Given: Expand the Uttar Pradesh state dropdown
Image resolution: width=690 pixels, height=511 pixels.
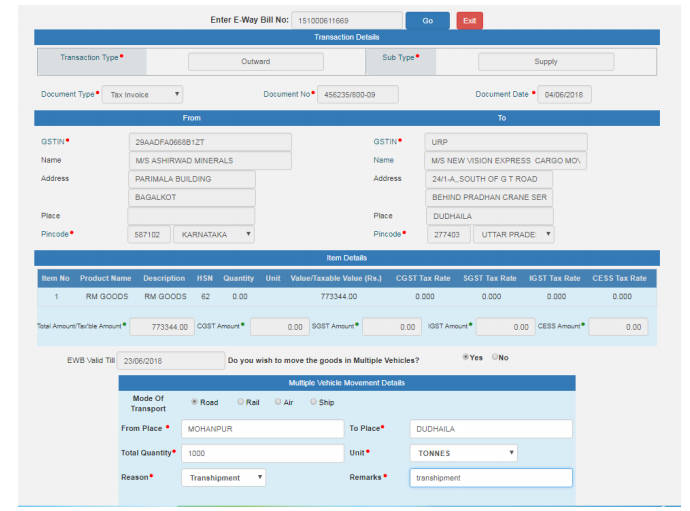Looking at the screenshot, I should (x=513, y=234).
